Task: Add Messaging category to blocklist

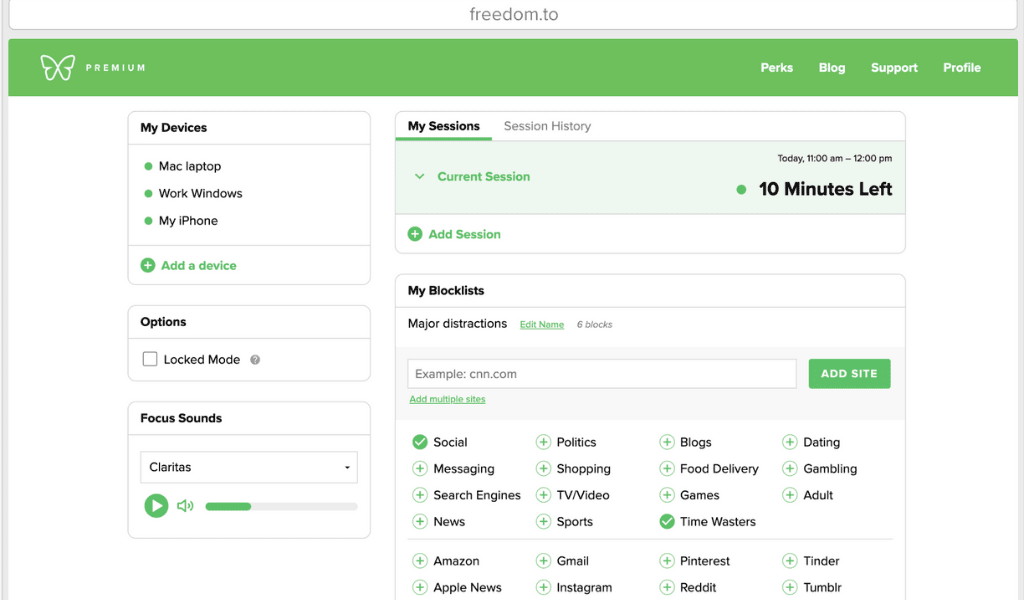Action: click(x=420, y=469)
